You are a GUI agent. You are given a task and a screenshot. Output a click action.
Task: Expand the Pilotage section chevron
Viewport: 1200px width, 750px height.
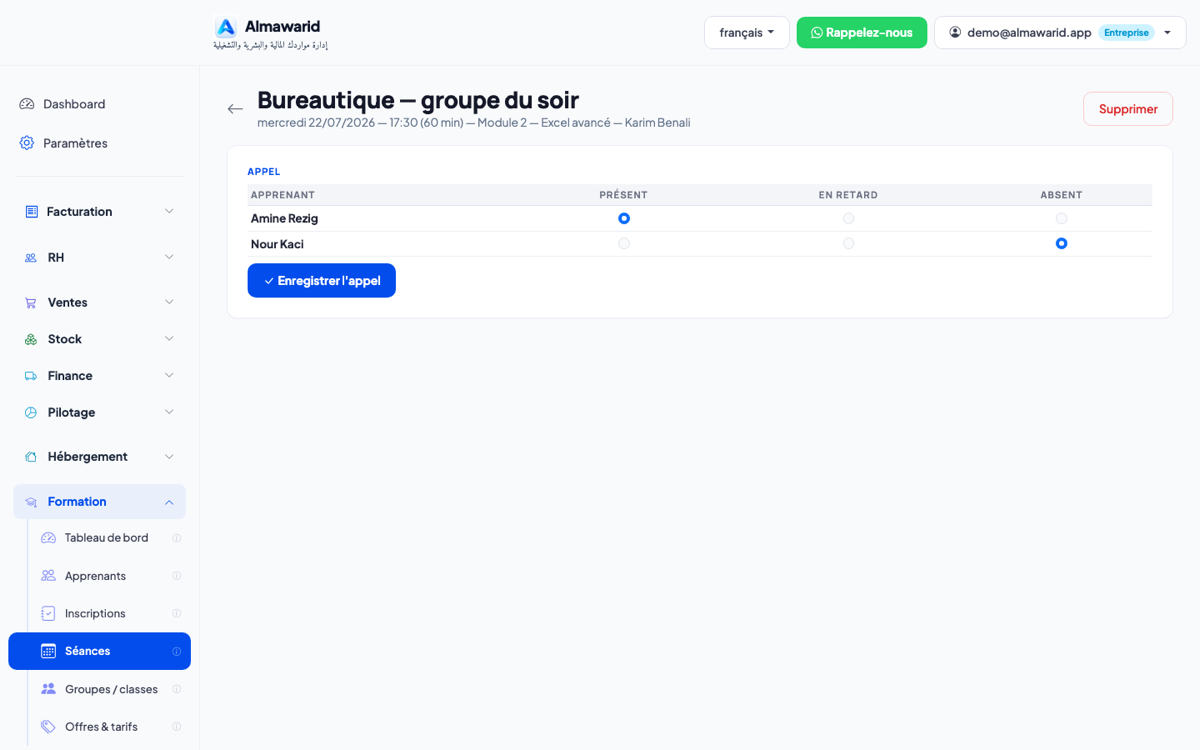pos(169,413)
